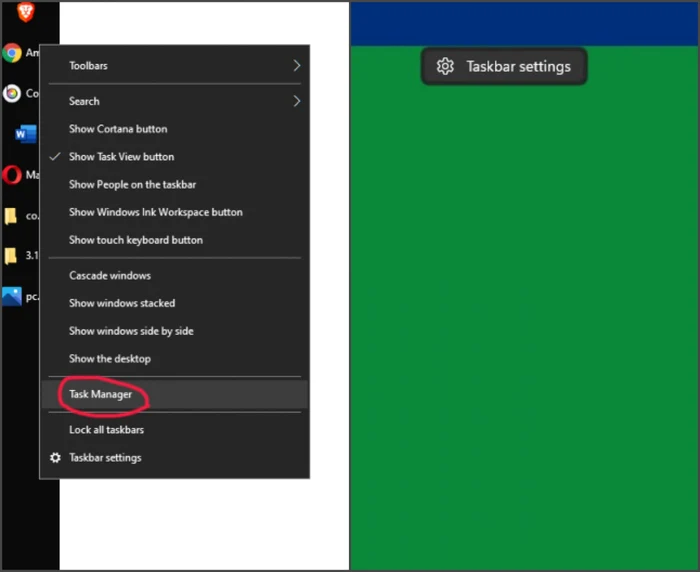This screenshot has height=572, width=700.
Task: Toggle Lock all taskbars
Action: click(x=175, y=430)
